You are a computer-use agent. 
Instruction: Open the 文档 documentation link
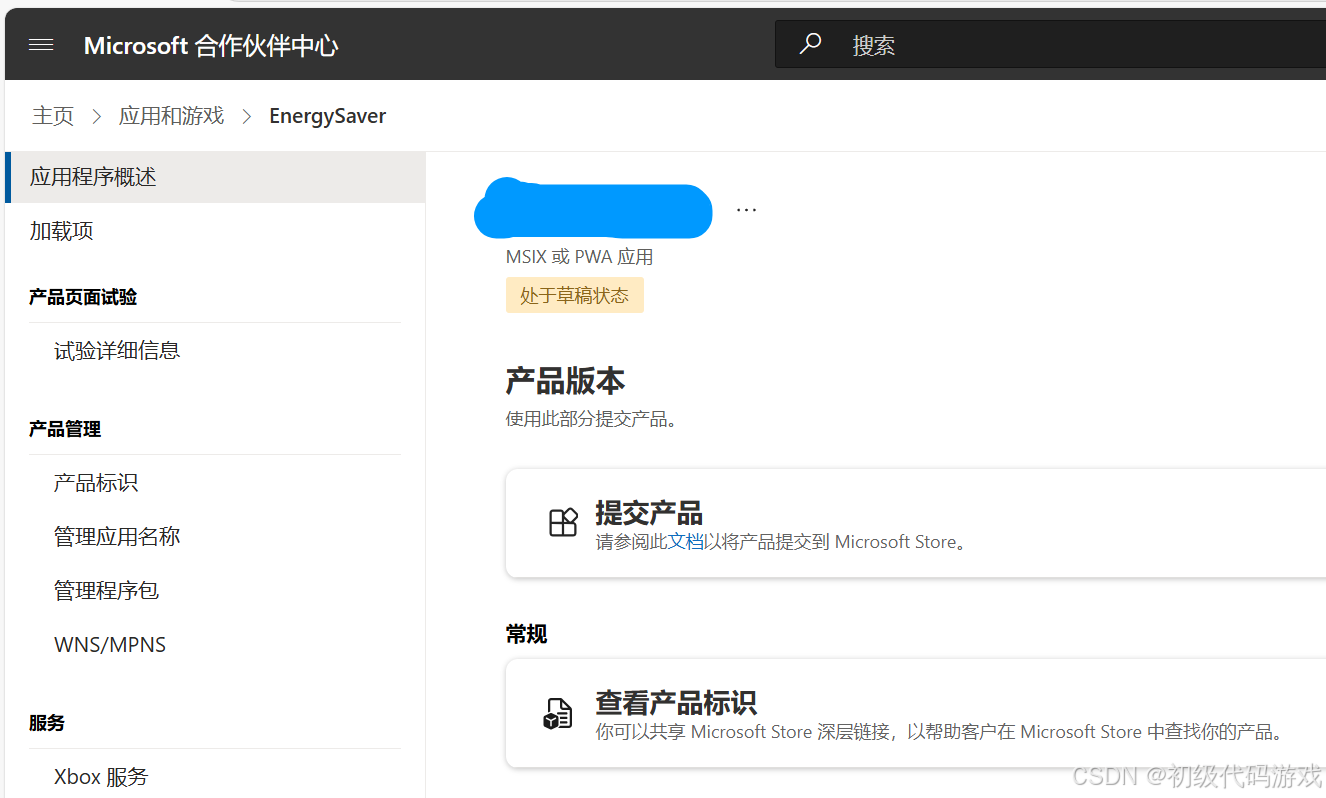(686, 542)
